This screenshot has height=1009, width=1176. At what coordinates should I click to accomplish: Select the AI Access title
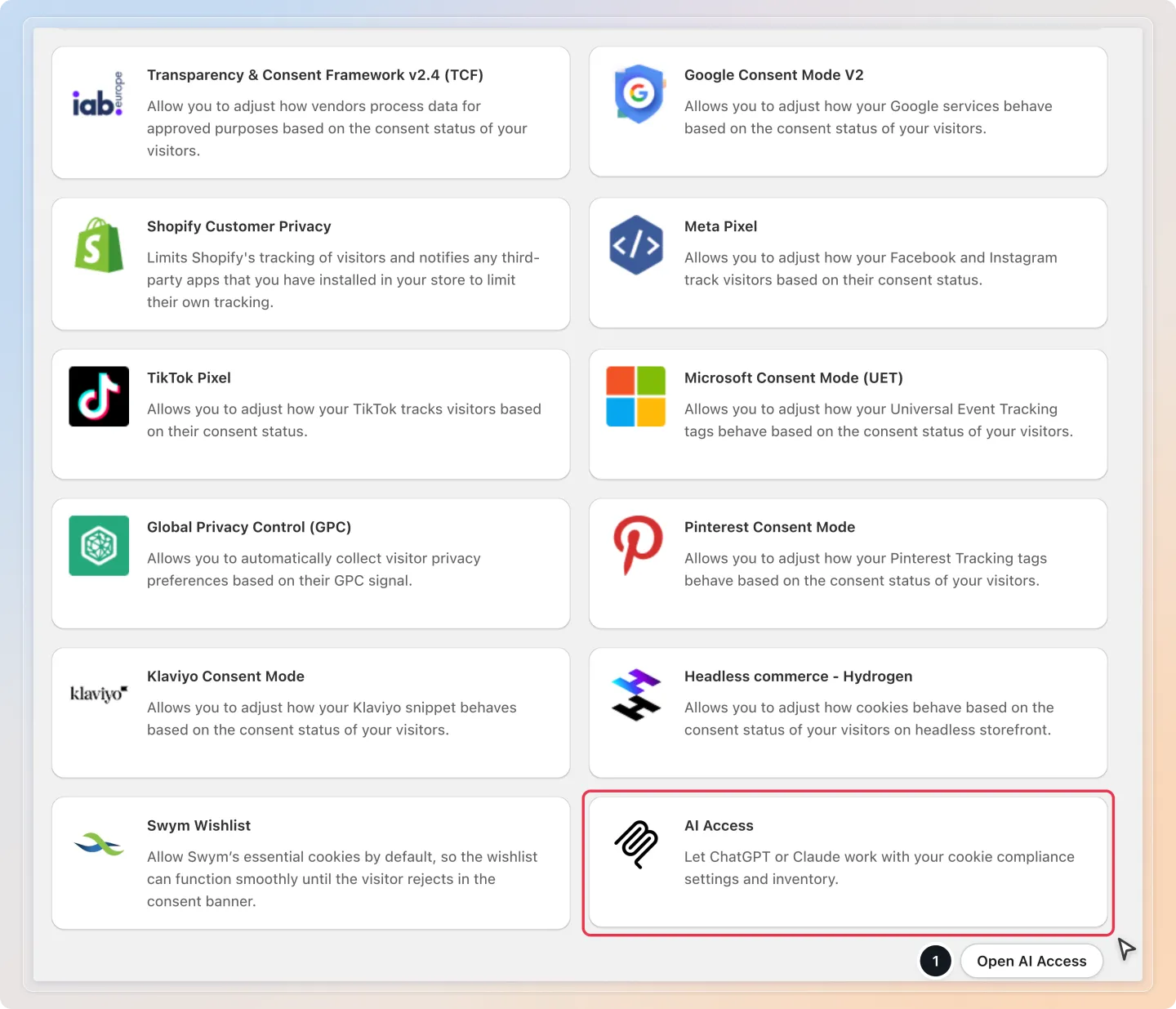[x=719, y=826]
